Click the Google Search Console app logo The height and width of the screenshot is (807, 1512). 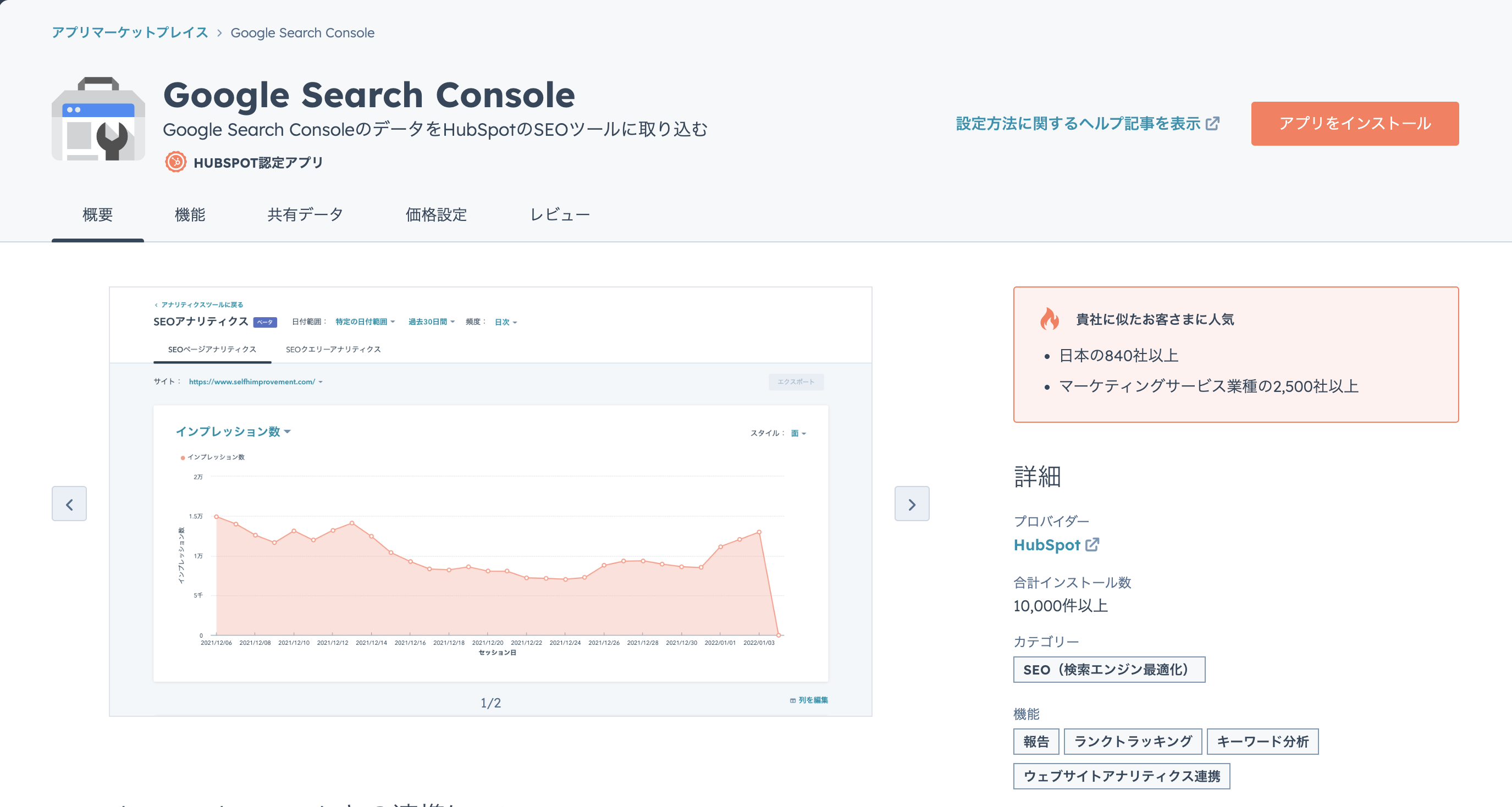pyautogui.click(x=98, y=119)
